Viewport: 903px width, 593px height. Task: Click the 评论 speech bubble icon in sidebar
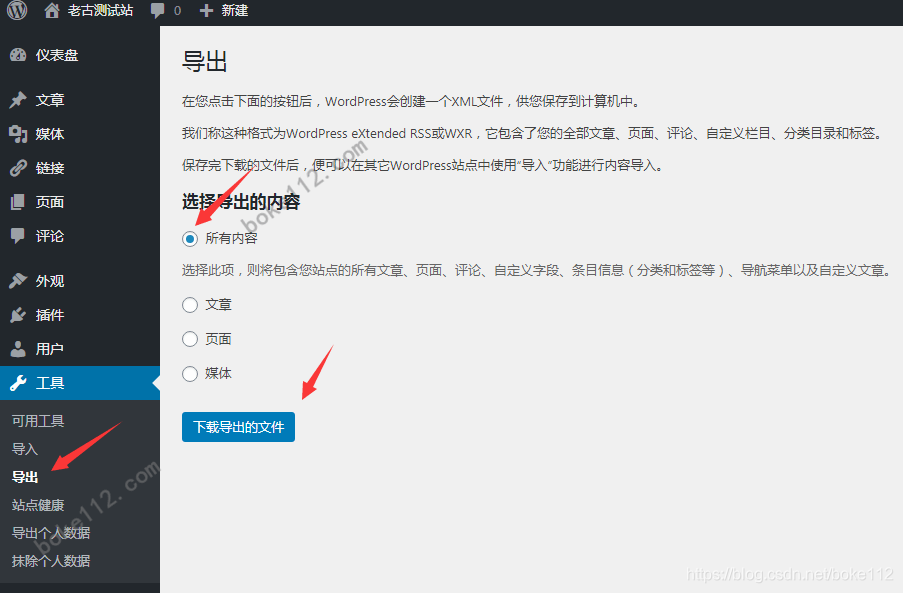tap(18, 235)
